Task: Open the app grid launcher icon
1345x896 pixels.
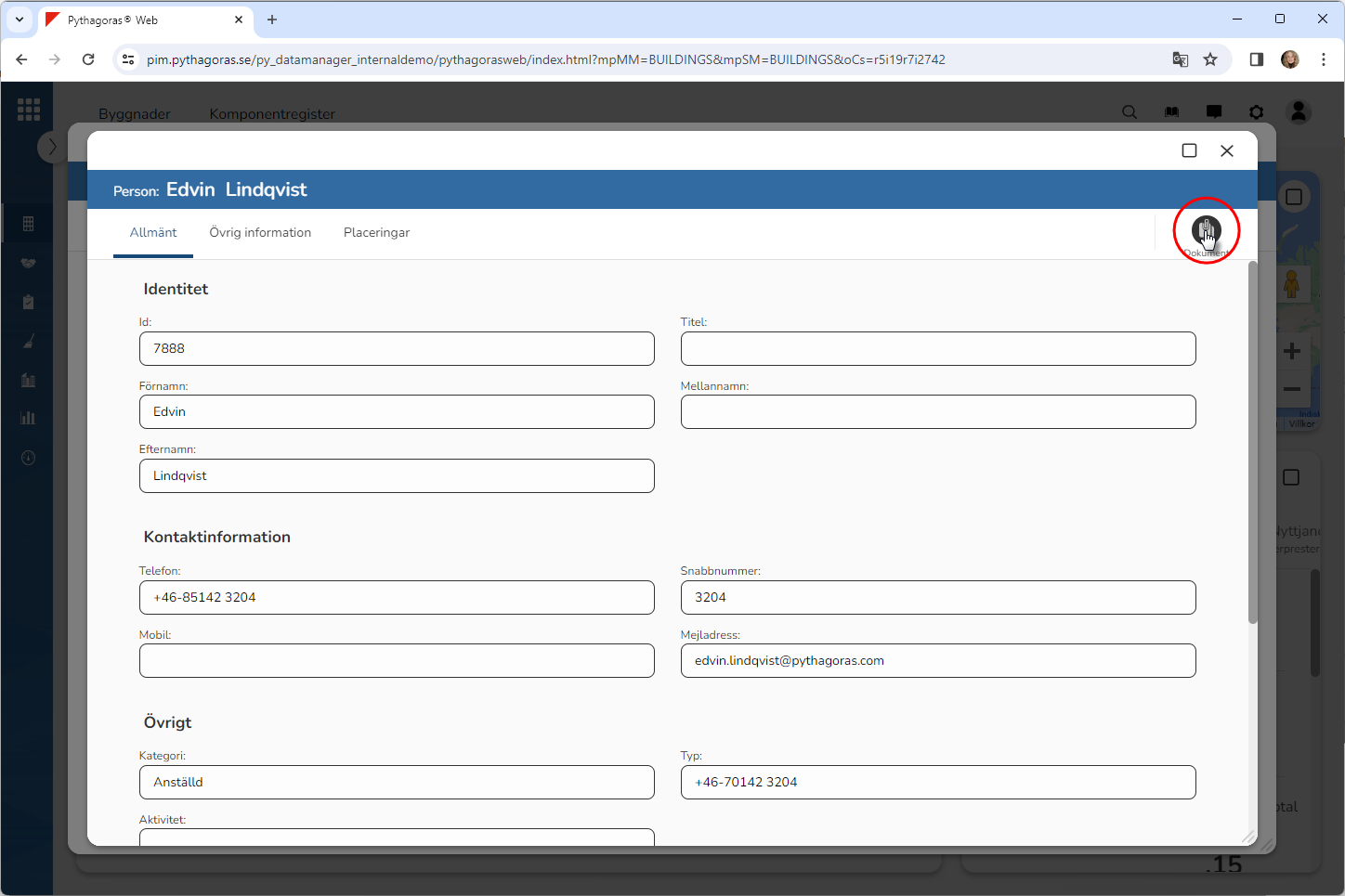Action: pos(29,110)
